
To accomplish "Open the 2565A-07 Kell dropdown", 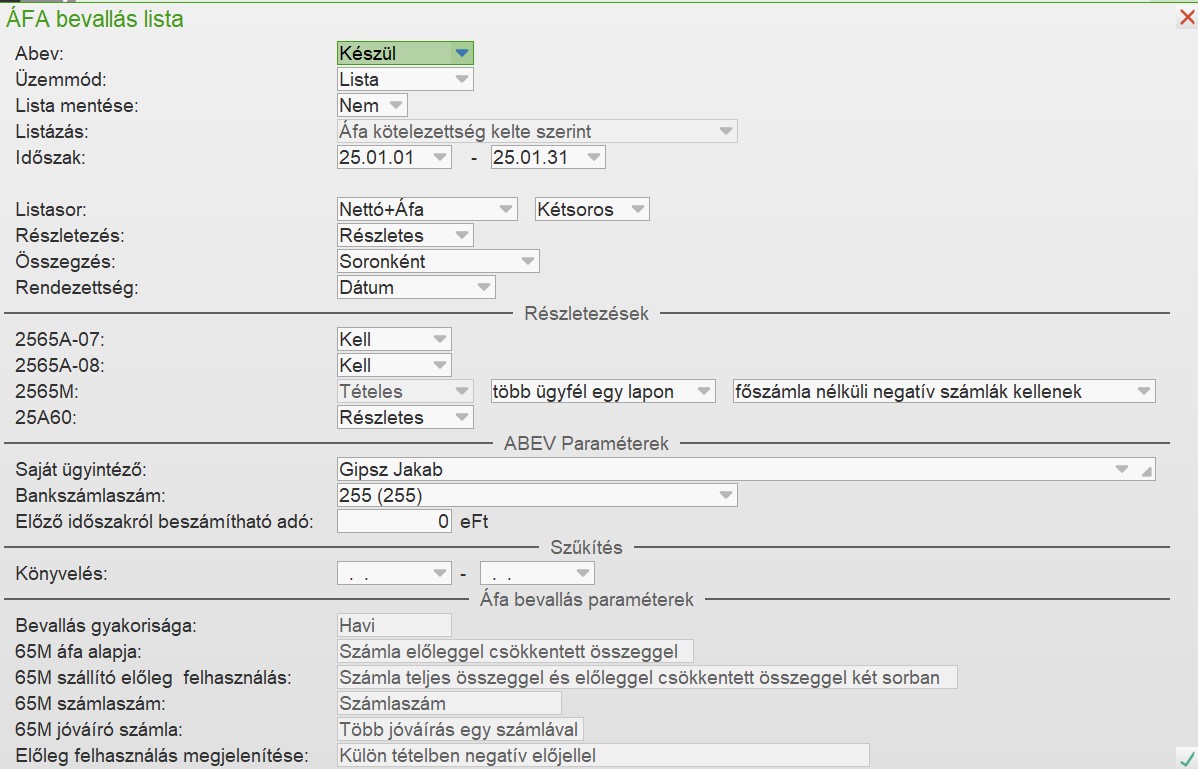I will tap(394, 339).
